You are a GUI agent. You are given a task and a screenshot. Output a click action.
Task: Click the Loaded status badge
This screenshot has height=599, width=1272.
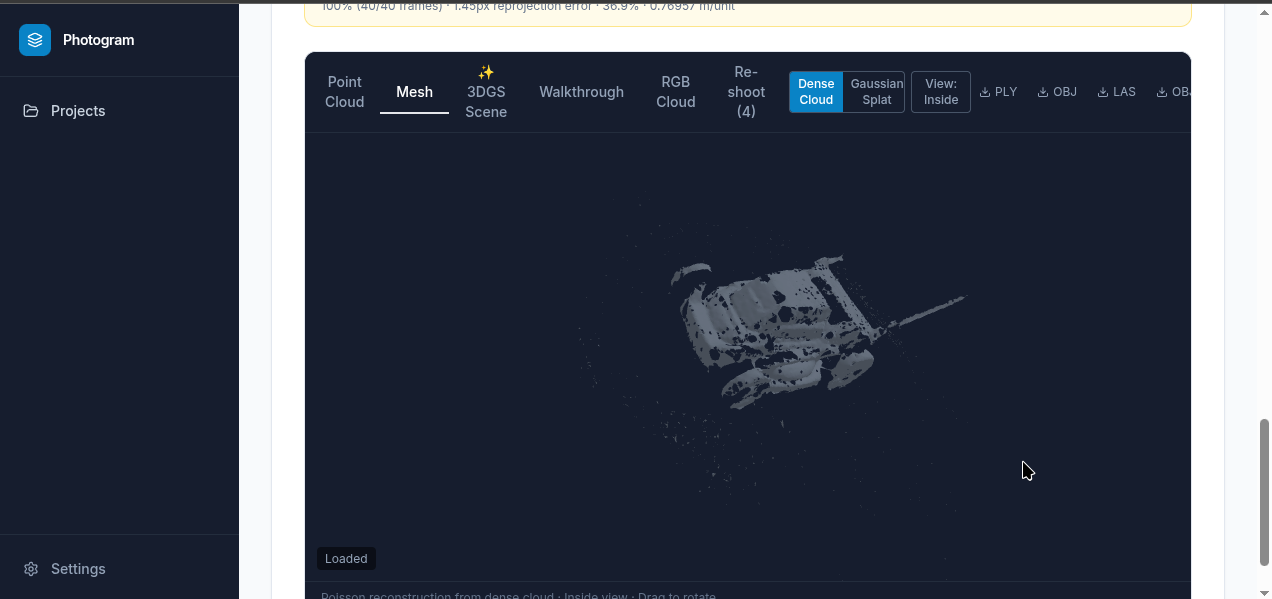tap(346, 559)
